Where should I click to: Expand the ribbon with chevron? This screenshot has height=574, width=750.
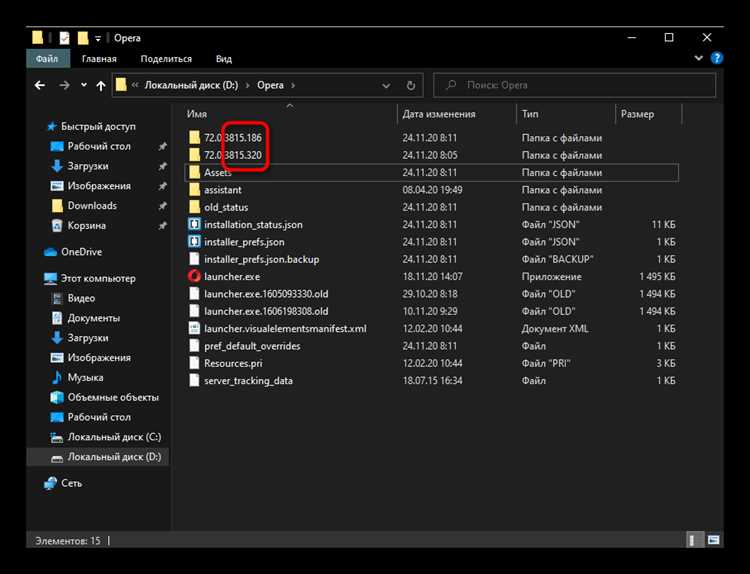click(698, 58)
